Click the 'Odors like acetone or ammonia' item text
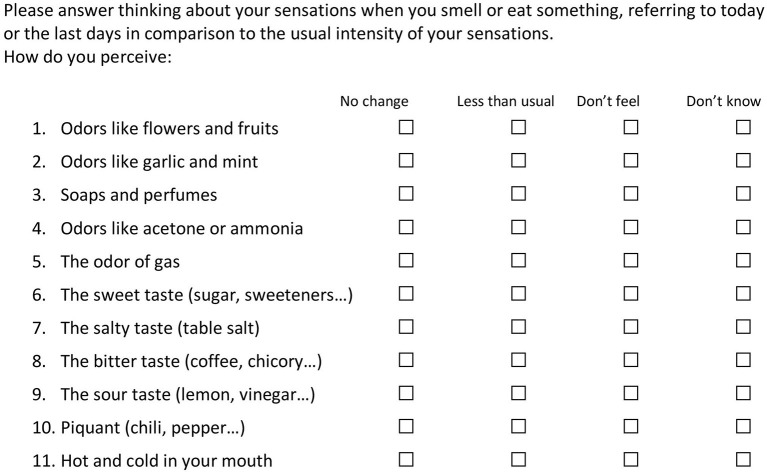Image resolution: width=767 pixels, height=475 pixels. 181,228
